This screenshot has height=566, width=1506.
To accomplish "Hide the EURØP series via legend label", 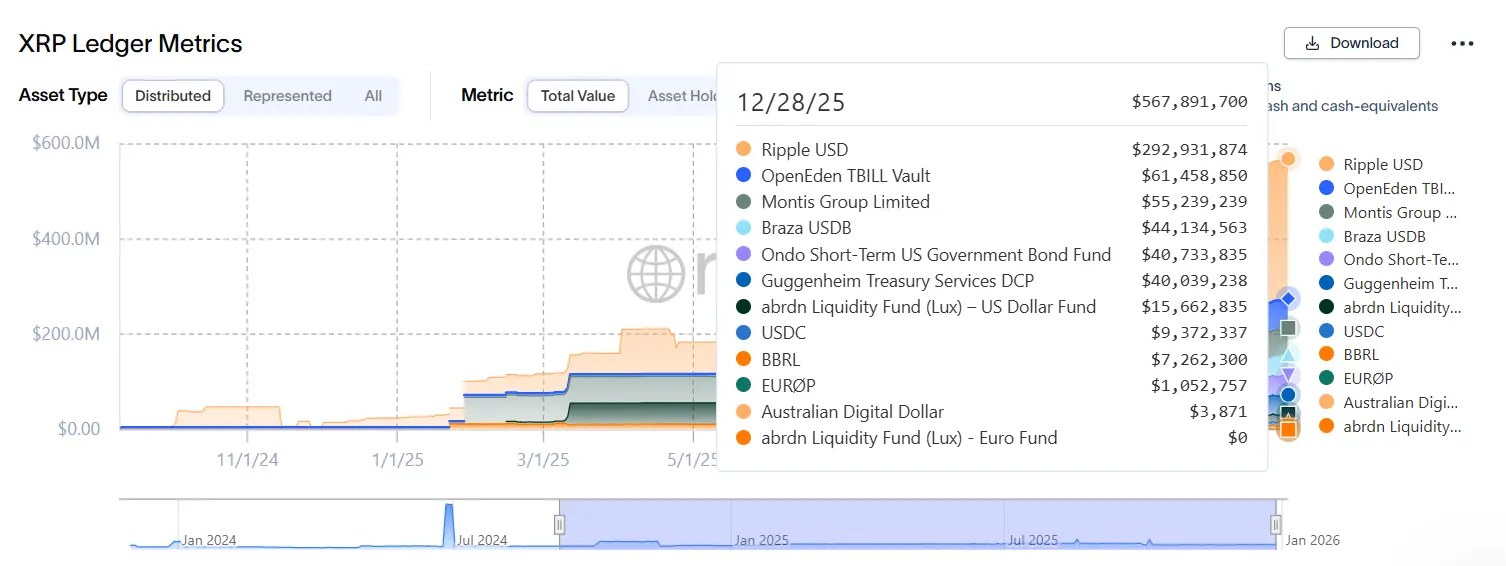I will [x=1368, y=378].
